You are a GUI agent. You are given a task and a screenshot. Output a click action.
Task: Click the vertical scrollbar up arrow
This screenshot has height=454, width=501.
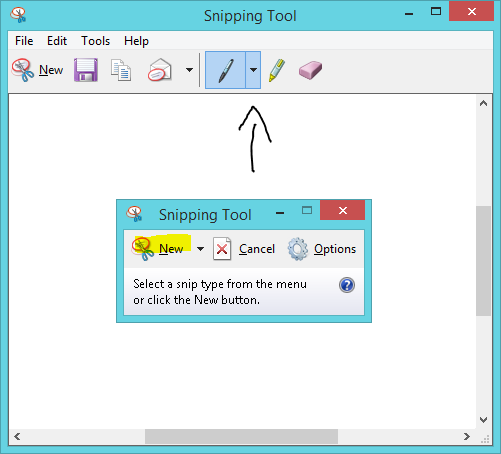coord(483,103)
